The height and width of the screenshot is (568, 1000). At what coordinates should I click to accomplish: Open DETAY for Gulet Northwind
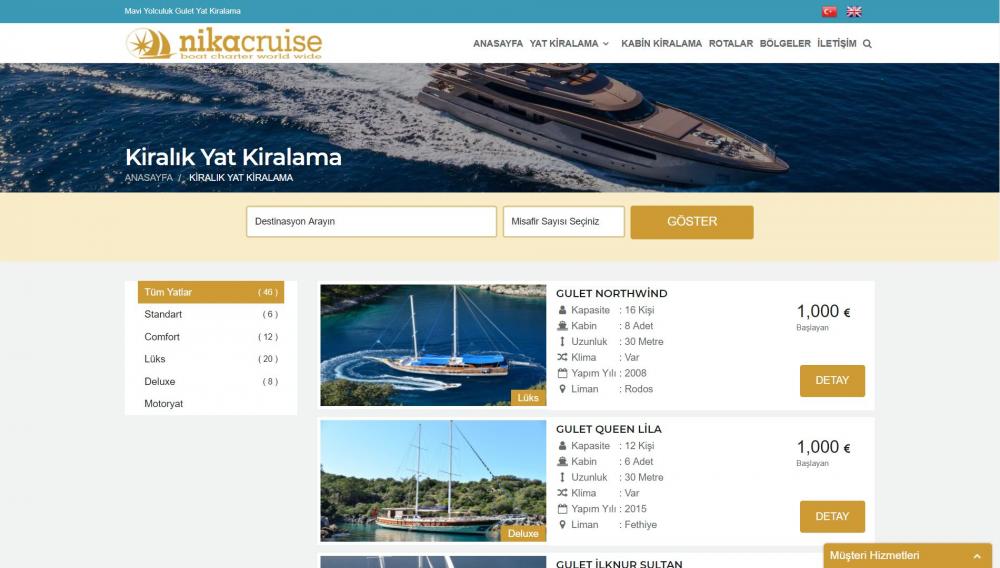pyautogui.click(x=832, y=381)
